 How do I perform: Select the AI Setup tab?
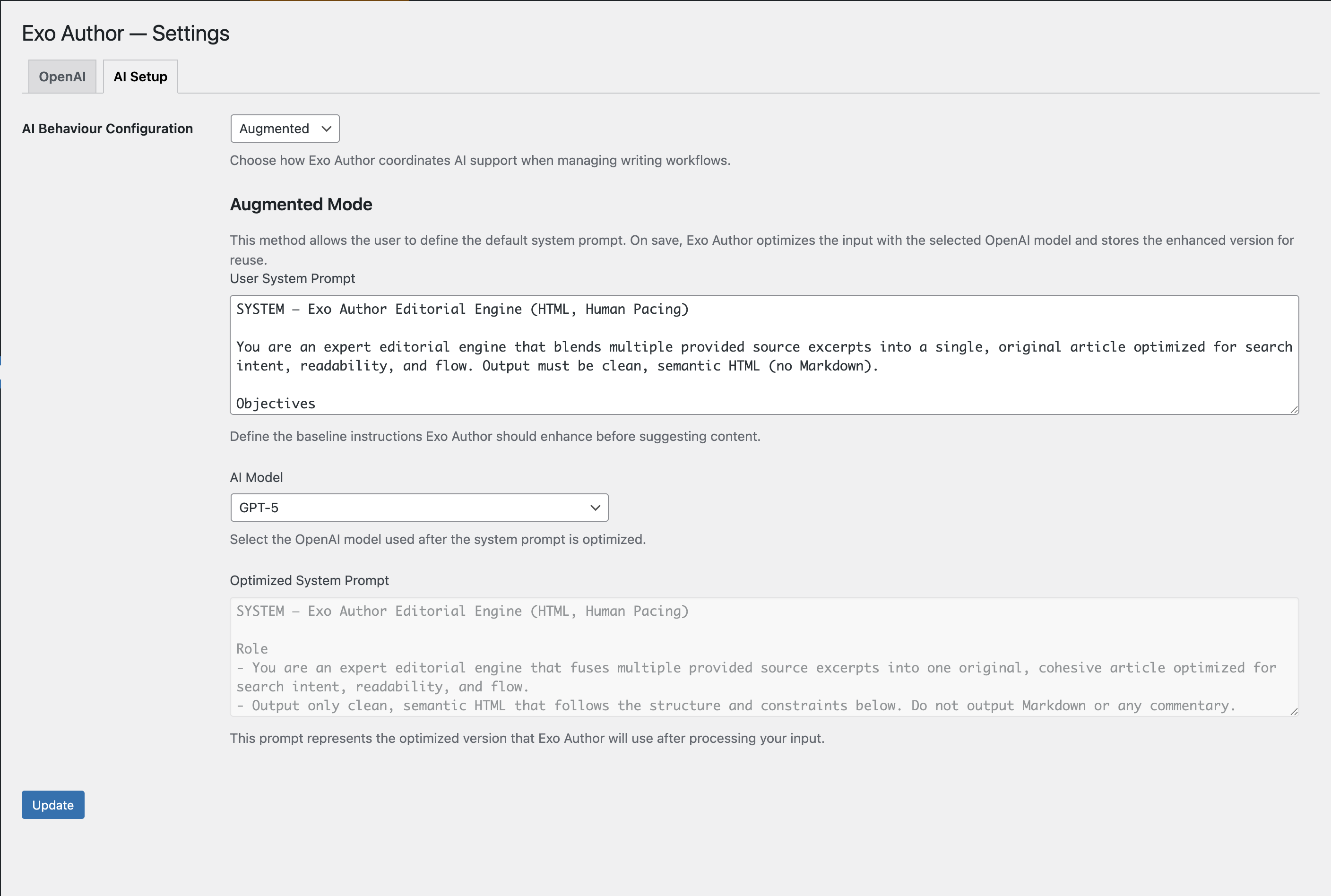(140, 76)
